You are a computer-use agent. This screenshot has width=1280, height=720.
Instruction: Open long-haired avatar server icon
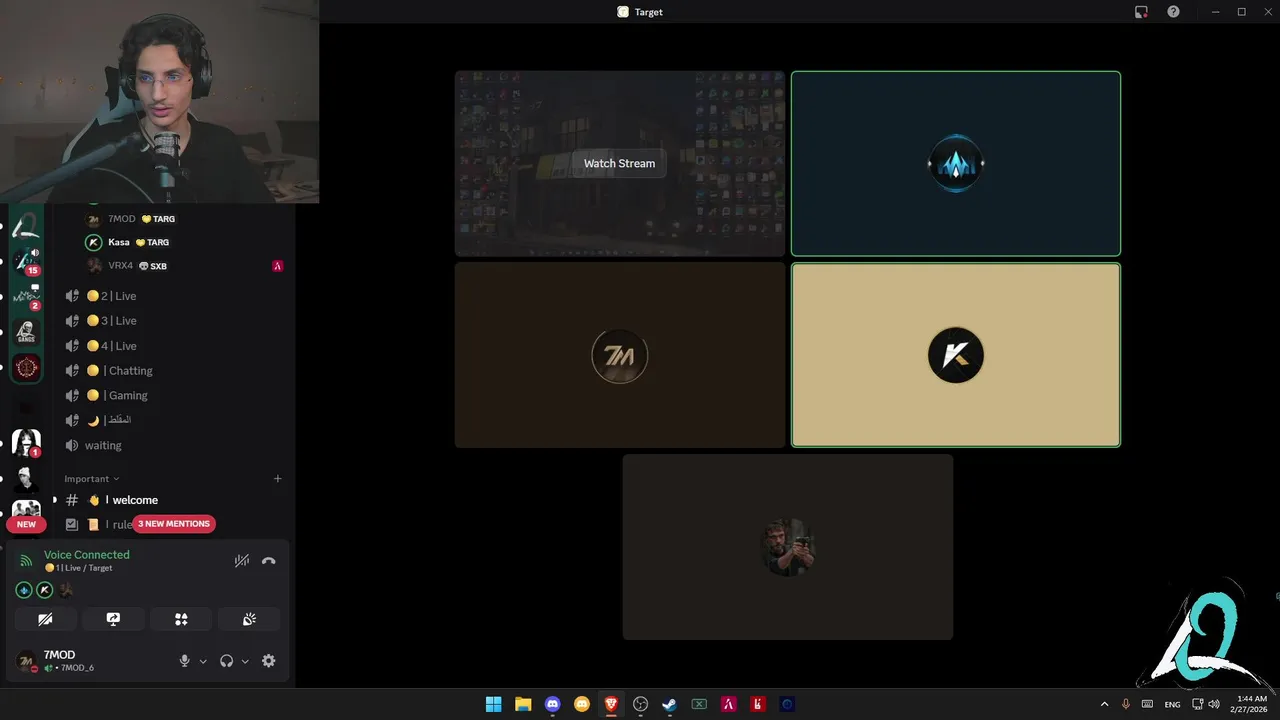[x=26, y=442]
